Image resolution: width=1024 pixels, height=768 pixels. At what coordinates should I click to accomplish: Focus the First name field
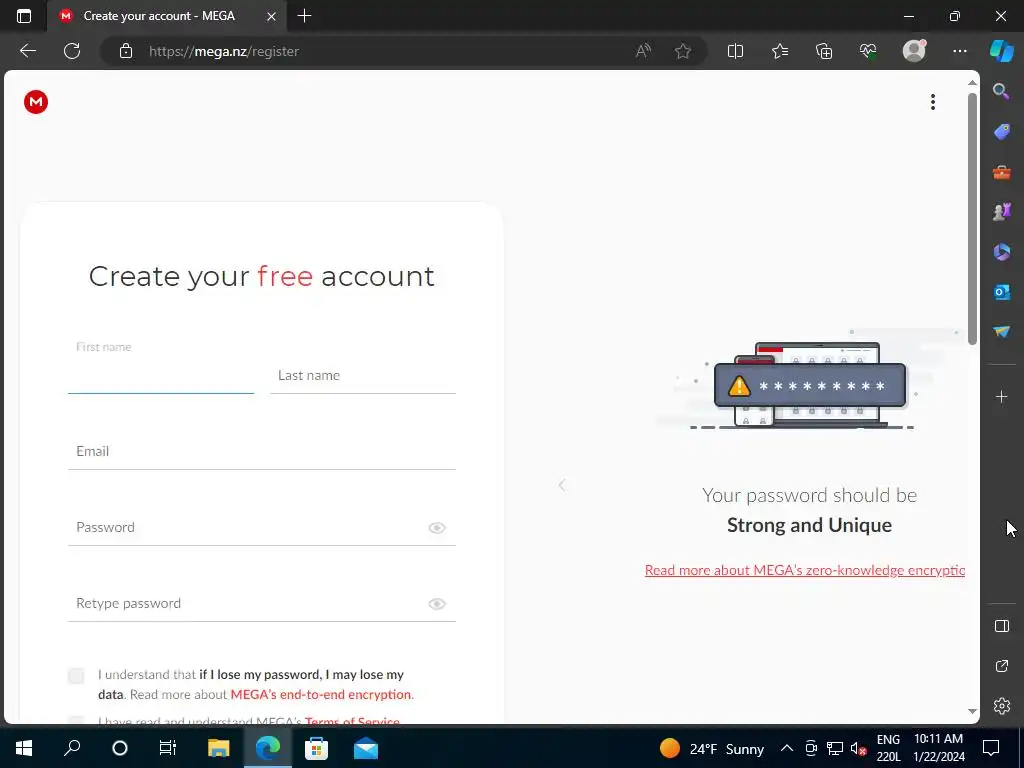161,376
